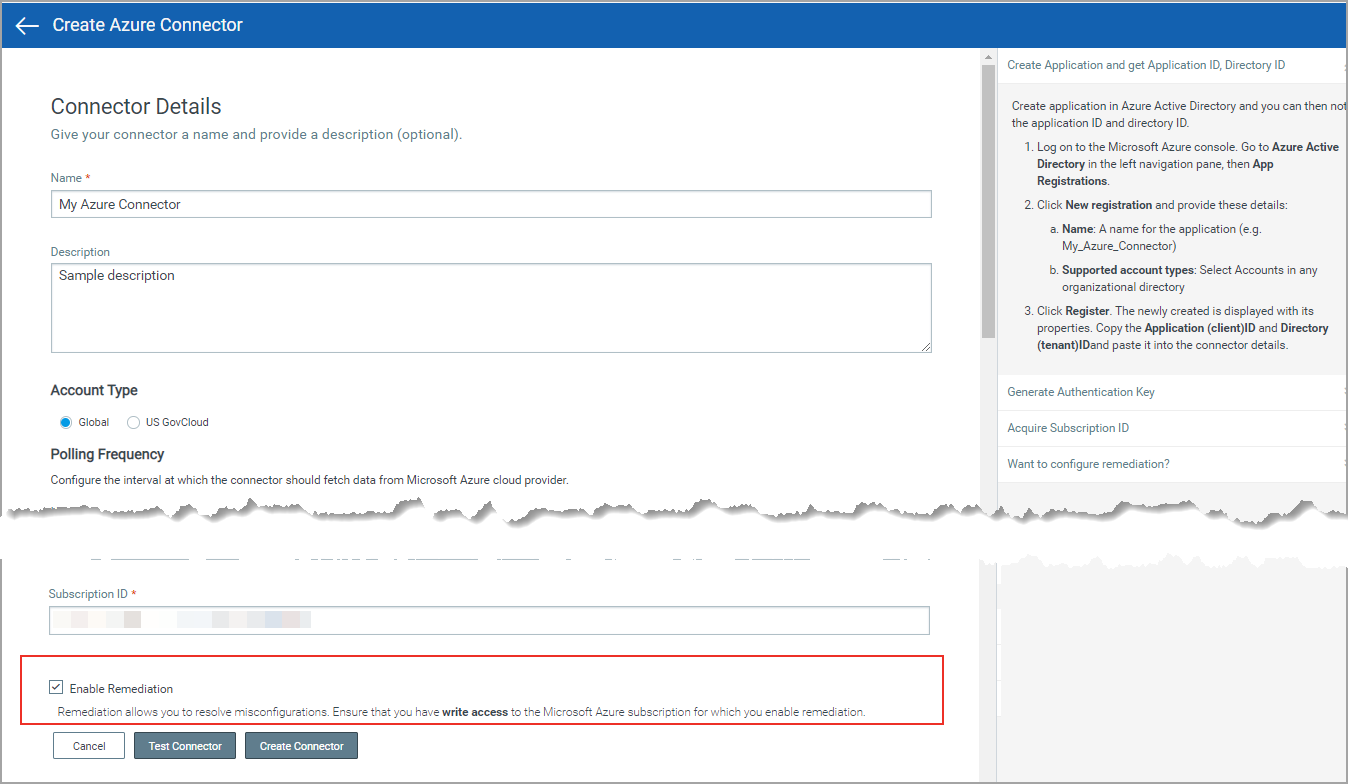The height and width of the screenshot is (784, 1348).
Task: Expand the Generate Authentication Key section
Action: tap(1083, 391)
